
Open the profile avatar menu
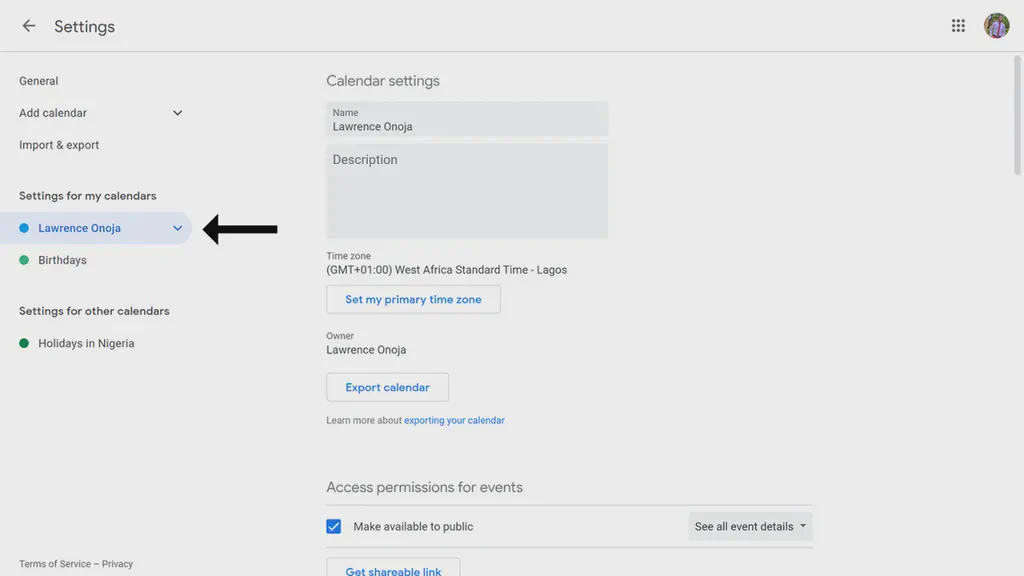(996, 25)
